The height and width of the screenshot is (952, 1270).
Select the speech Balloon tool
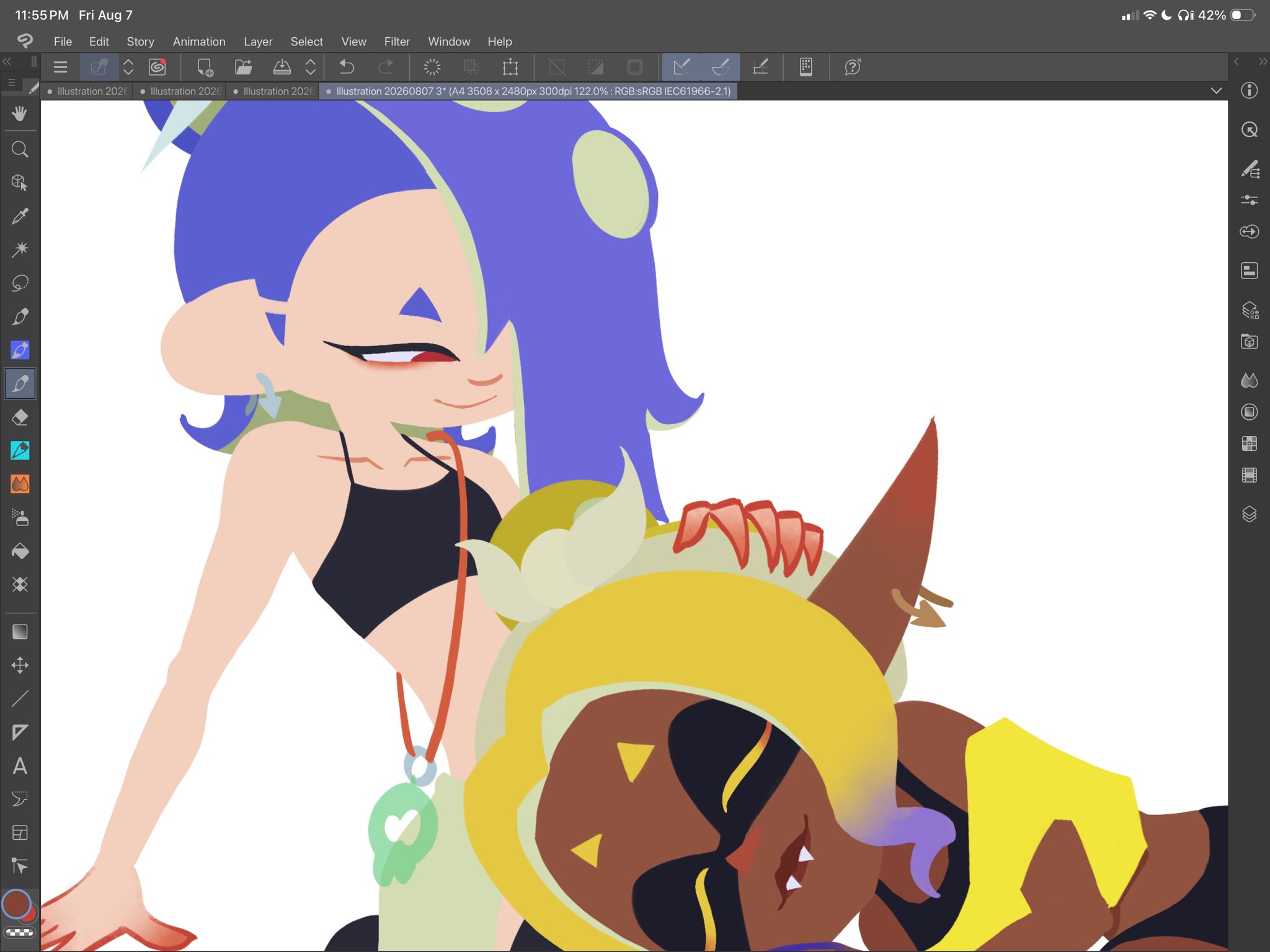tap(20, 799)
